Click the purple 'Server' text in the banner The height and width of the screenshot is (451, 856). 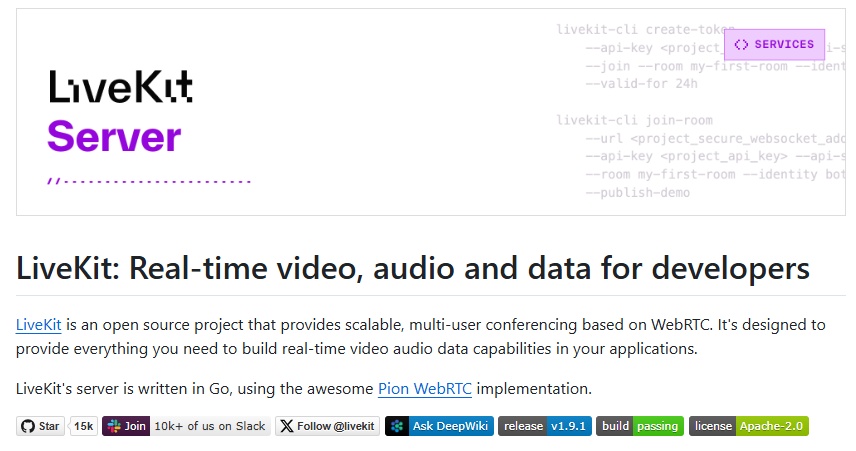click(114, 137)
